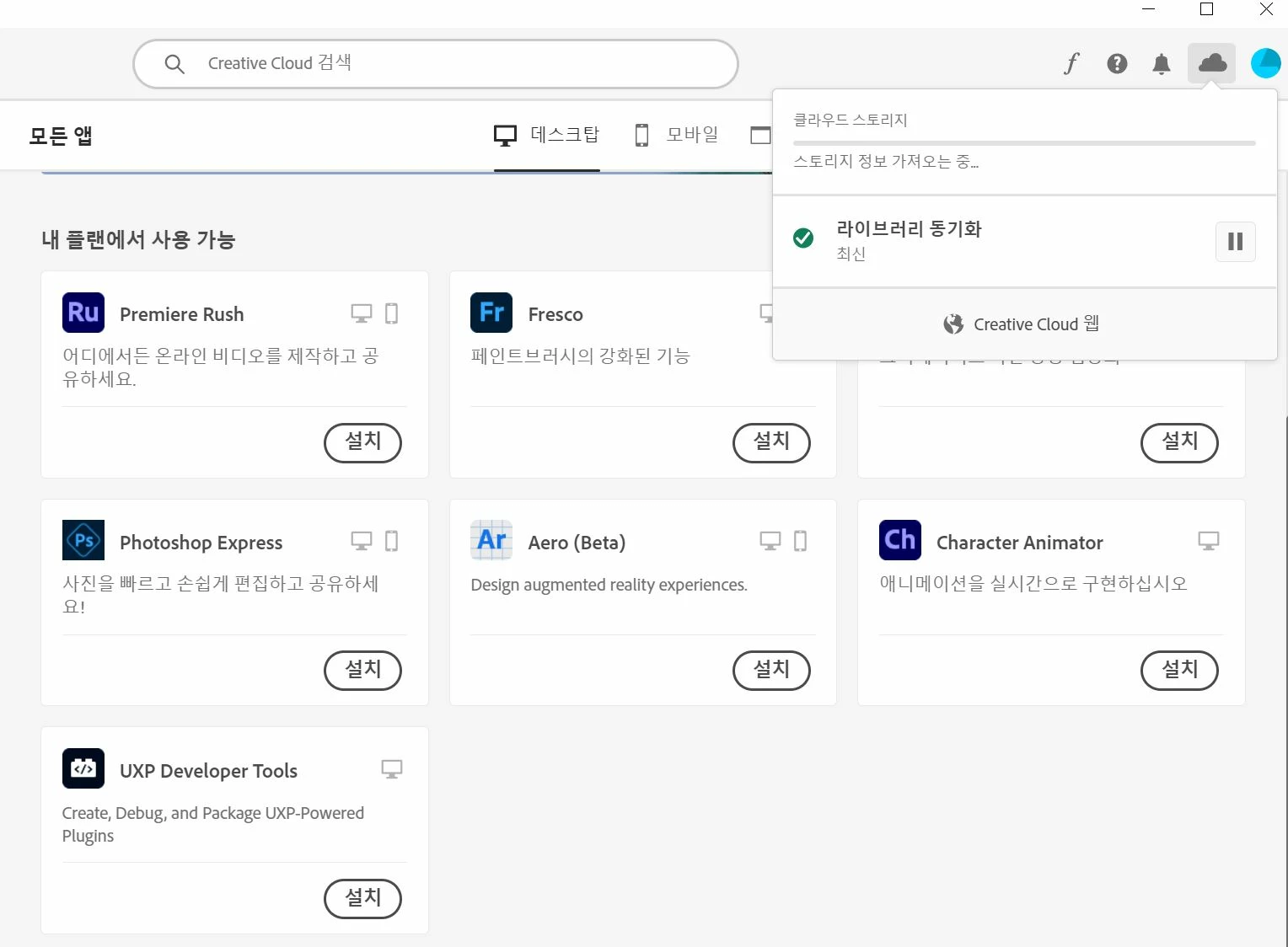This screenshot has height=947, width=1288.
Task: Click the 클라우드 스토리지 heading
Action: point(851,120)
